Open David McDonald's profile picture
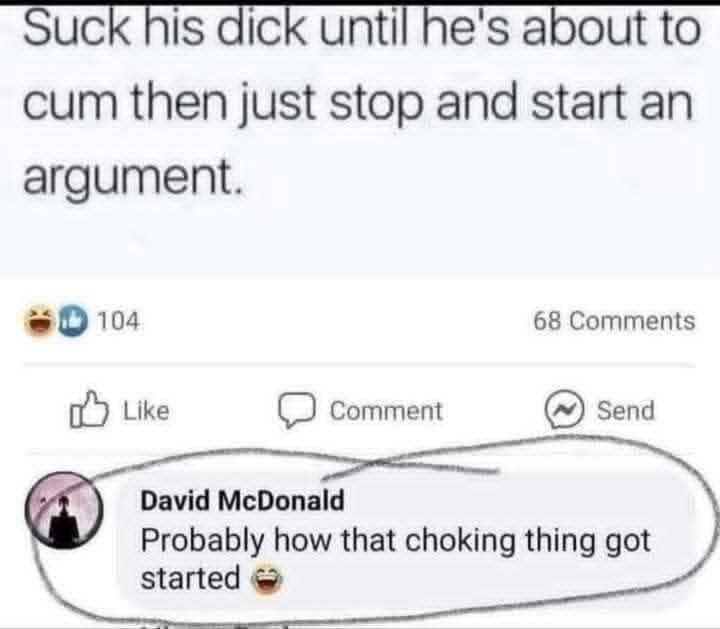Viewport: 720px width, 629px height. 64,510
